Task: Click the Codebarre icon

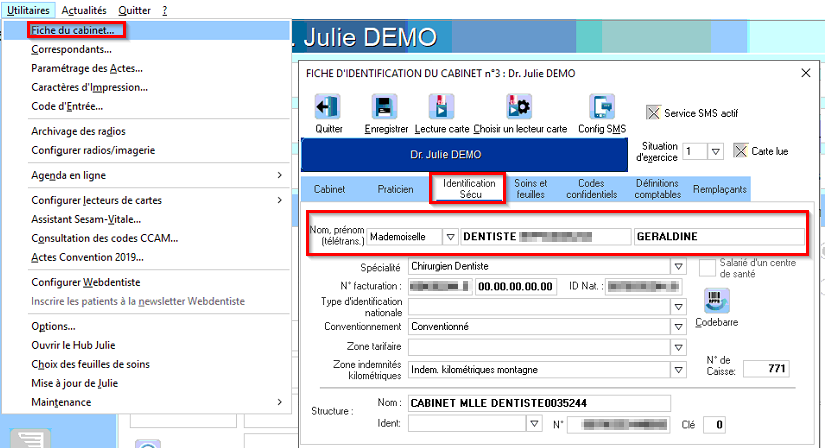Action: (716, 301)
